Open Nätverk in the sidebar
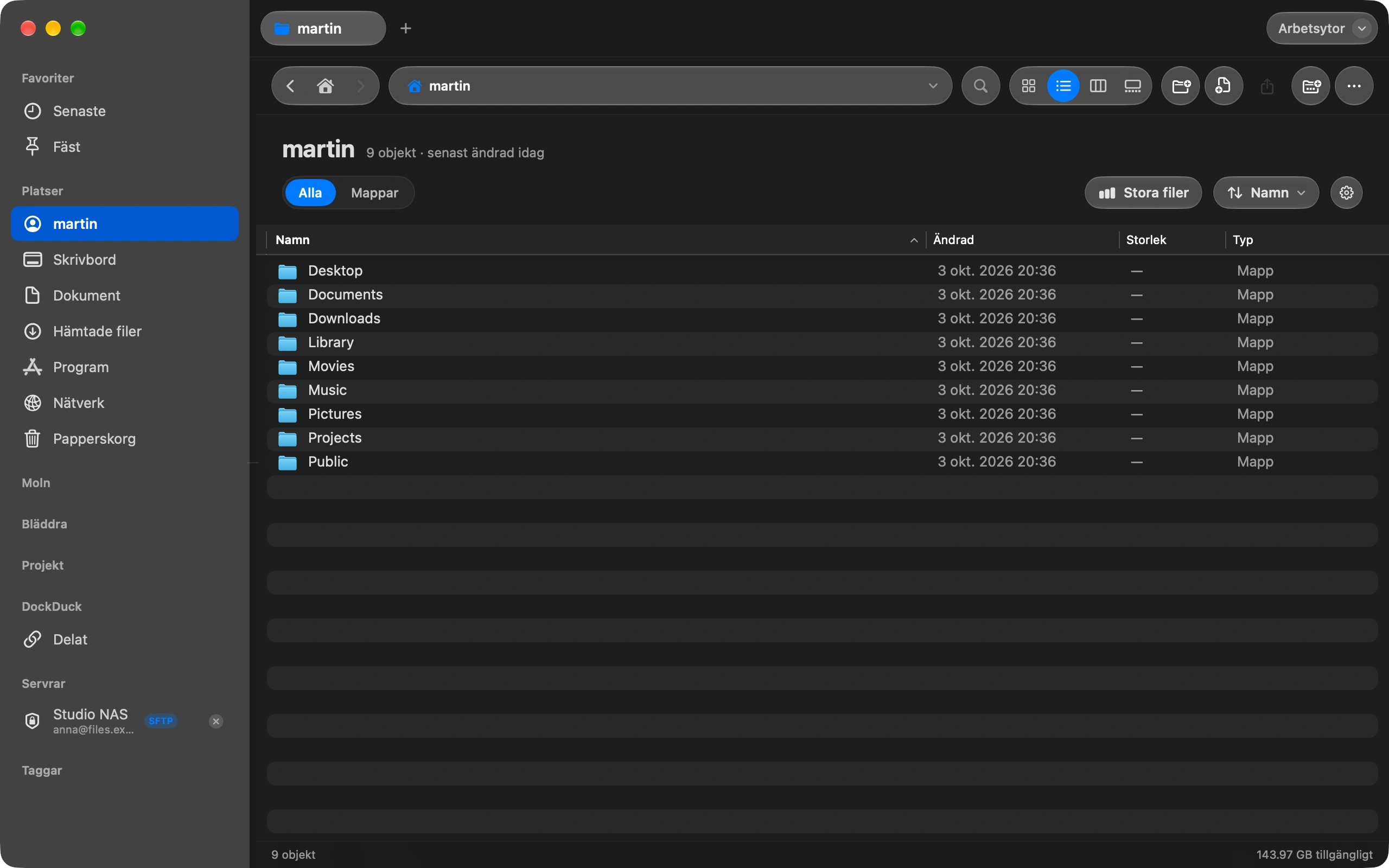The height and width of the screenshot is (868, 1389). [125, 403]
